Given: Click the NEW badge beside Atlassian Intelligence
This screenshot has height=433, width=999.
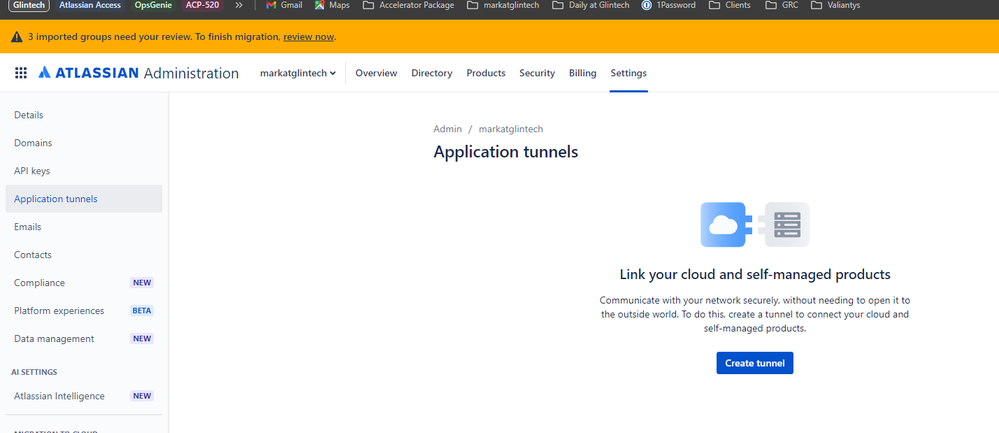Looking at the screenshot, I should (x=142, y=396).
